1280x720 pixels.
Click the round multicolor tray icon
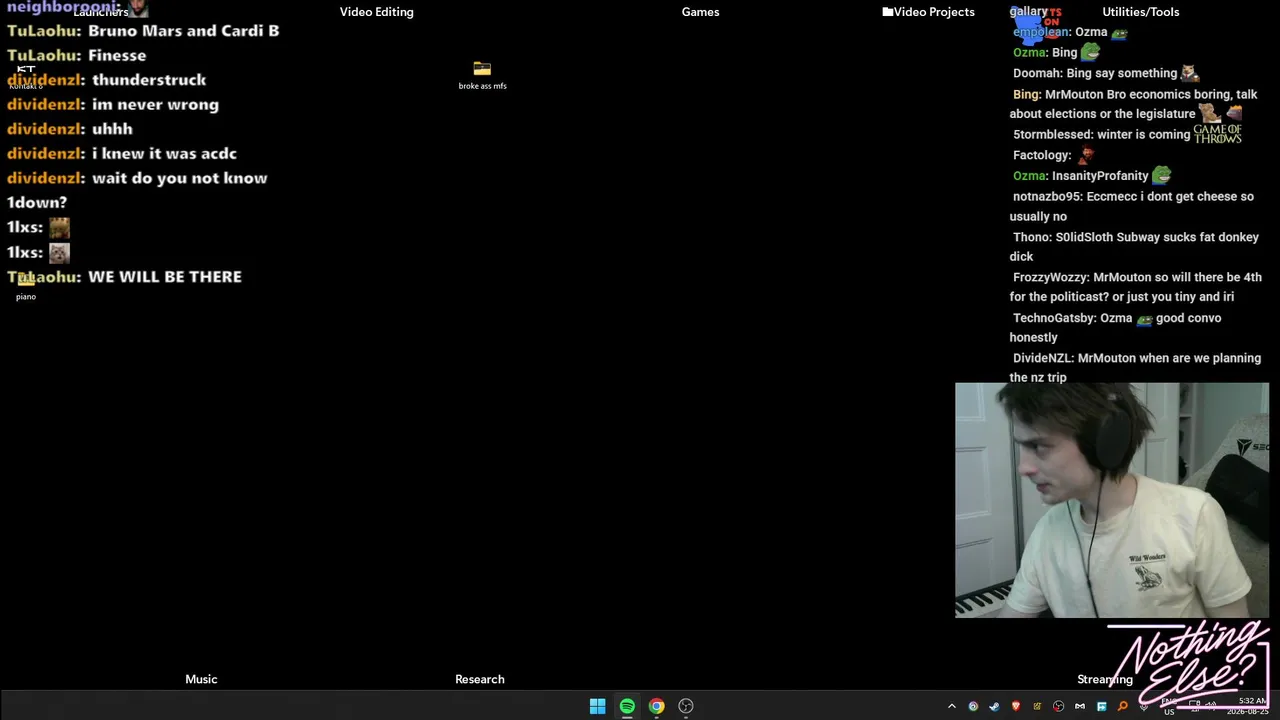pos(973,706)
